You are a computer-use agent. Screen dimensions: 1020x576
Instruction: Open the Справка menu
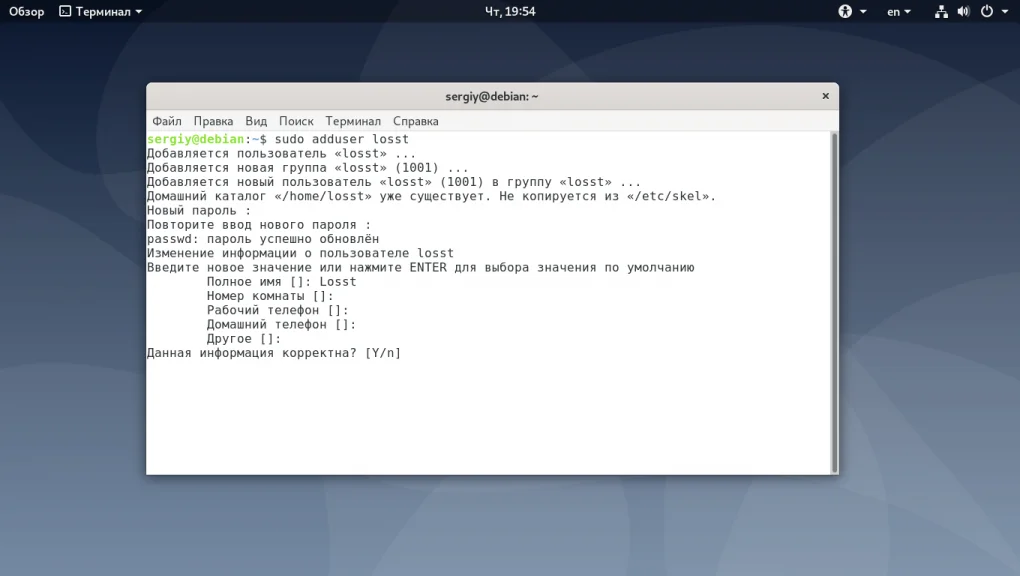416,120
